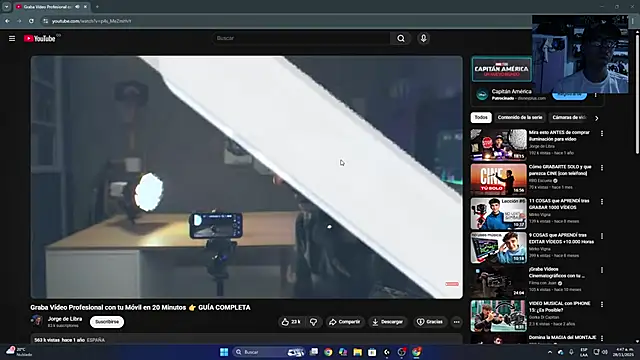Click the video player to pause

coord(247,177)
